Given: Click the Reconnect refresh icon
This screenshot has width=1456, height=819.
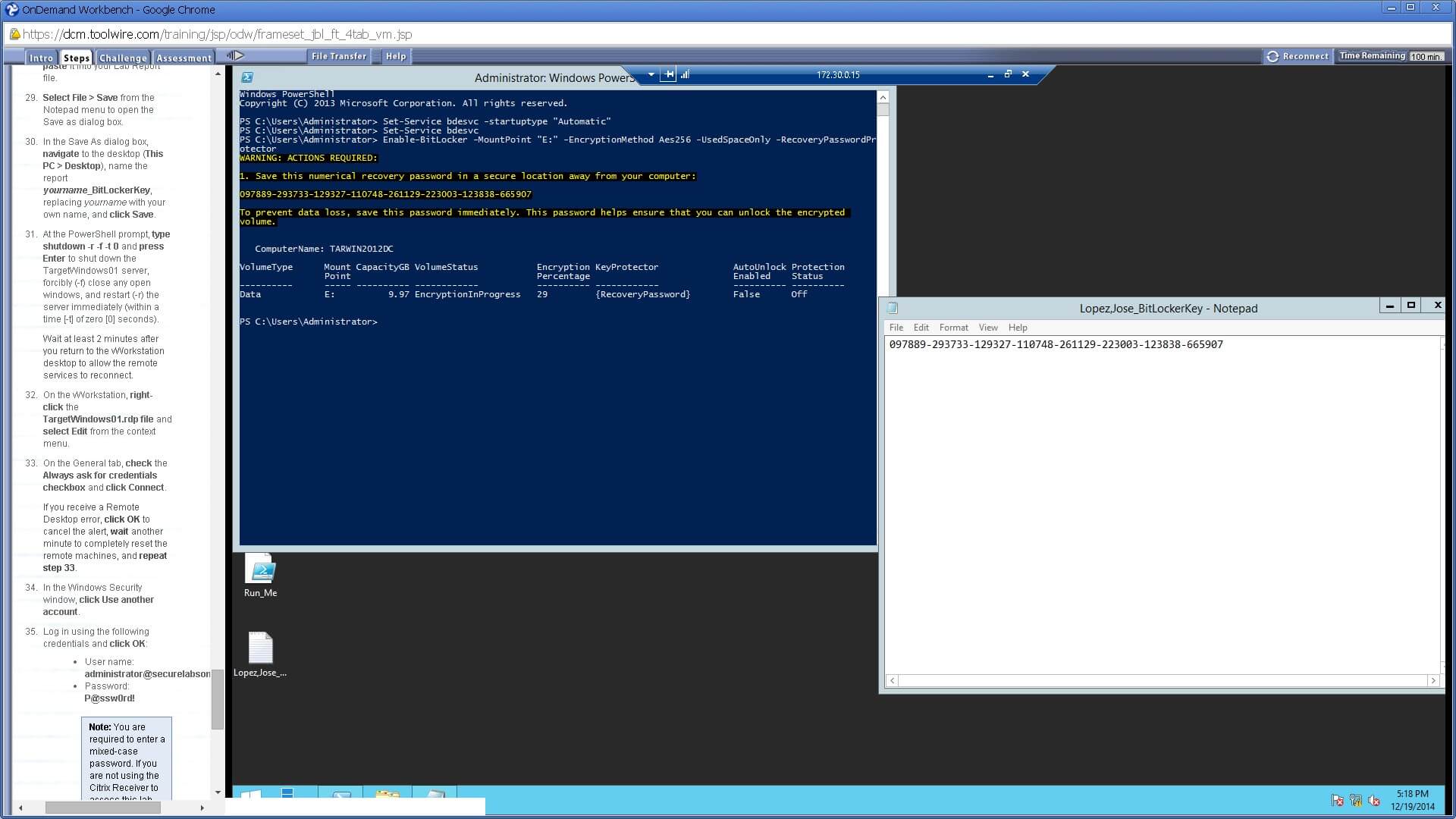Looking at the screenshot, I should (1272, 56).
